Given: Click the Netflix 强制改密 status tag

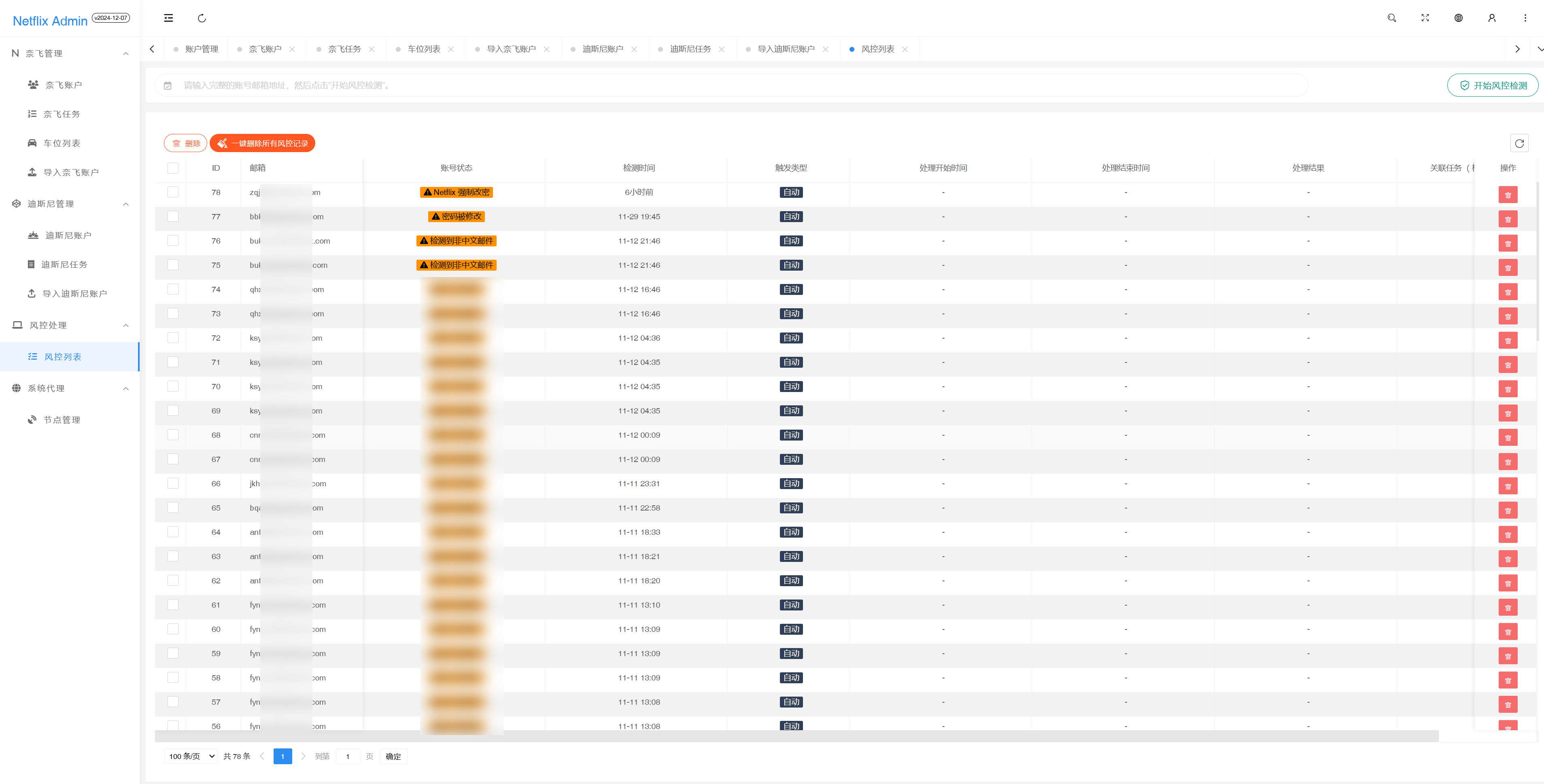Looking at the screenshot, I should click(x=456, y=192).
